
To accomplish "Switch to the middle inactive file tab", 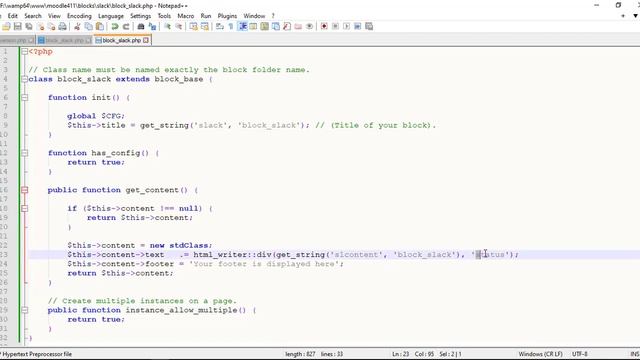I will (x=64, y=40).
